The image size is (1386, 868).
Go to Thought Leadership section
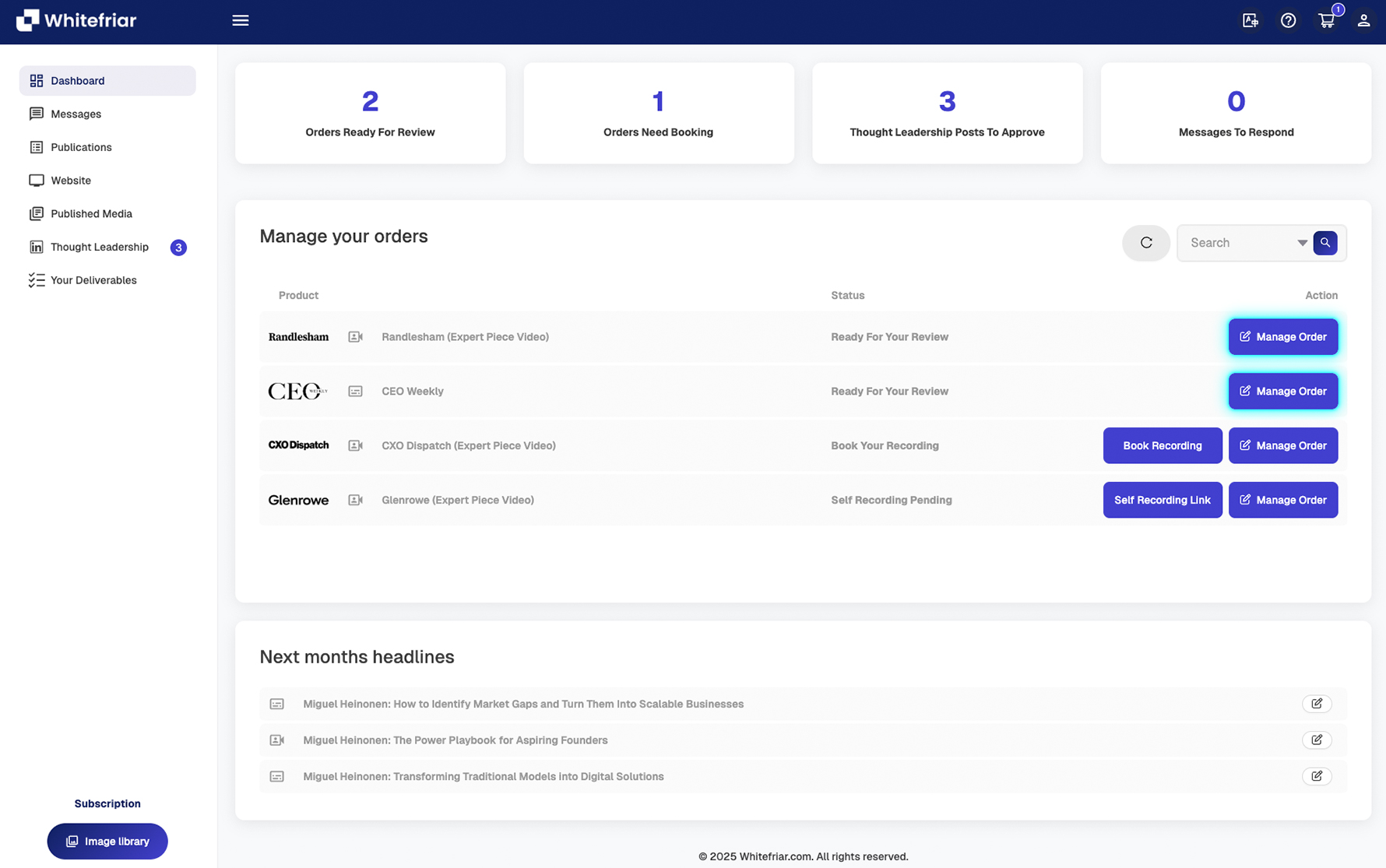(x=99, y=247)
